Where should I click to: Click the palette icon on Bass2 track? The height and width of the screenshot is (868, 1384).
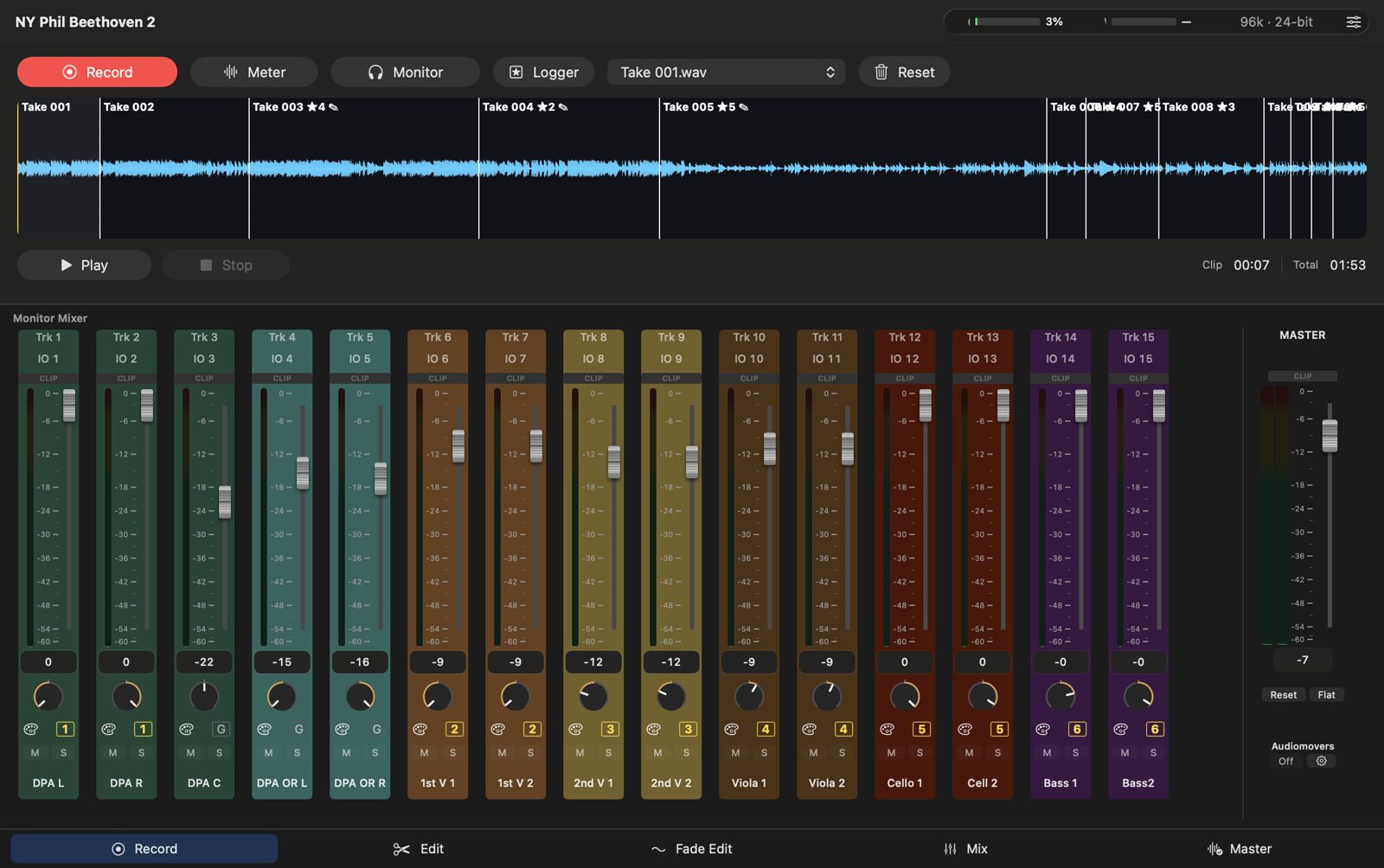point(1120,729)
